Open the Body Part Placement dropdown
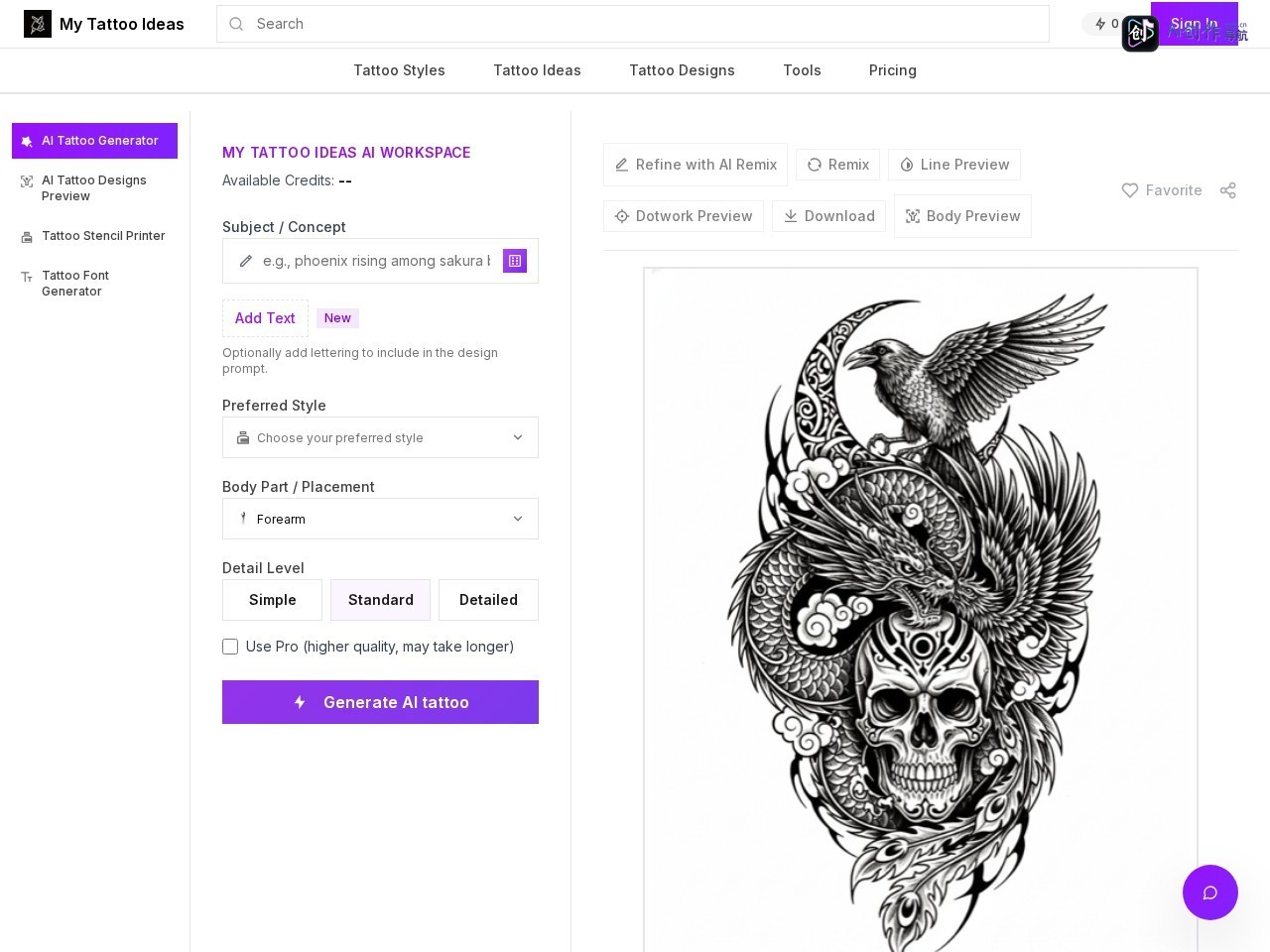Screen dimensions: 1270x952 click(380, 519)
